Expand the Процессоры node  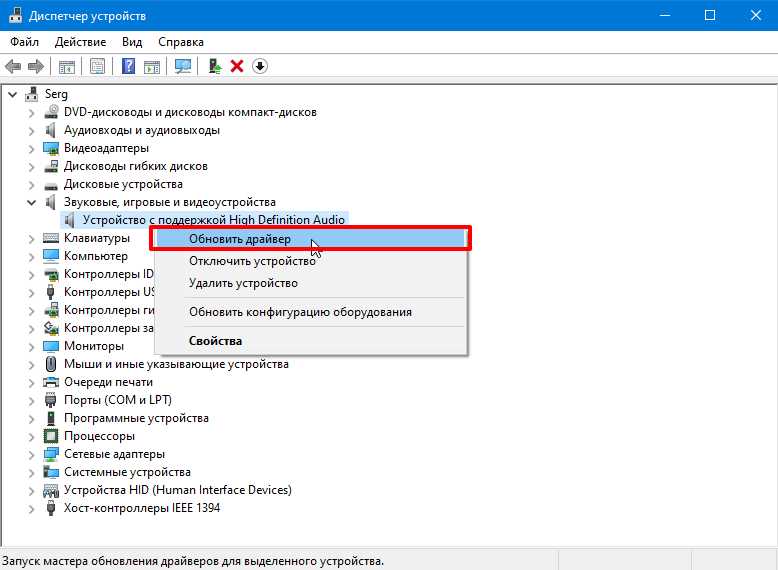[31, 437]
